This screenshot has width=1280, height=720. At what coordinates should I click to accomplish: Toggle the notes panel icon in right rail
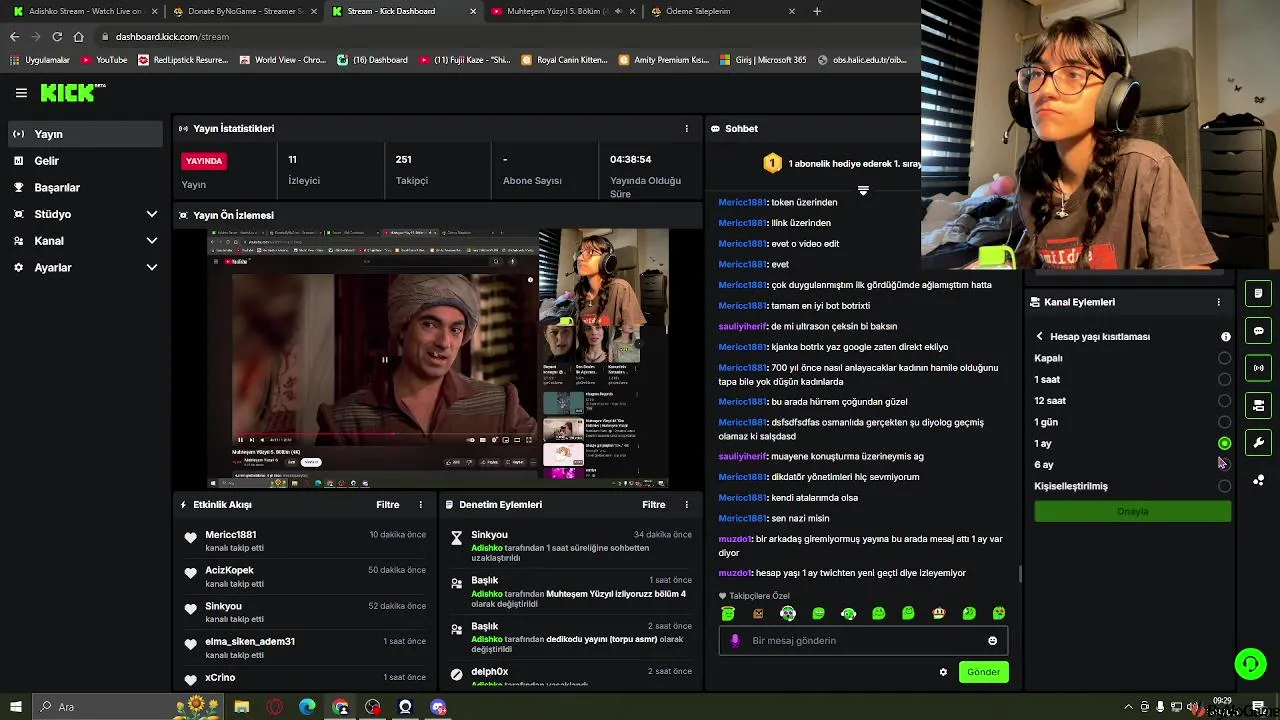point(1258,294)
